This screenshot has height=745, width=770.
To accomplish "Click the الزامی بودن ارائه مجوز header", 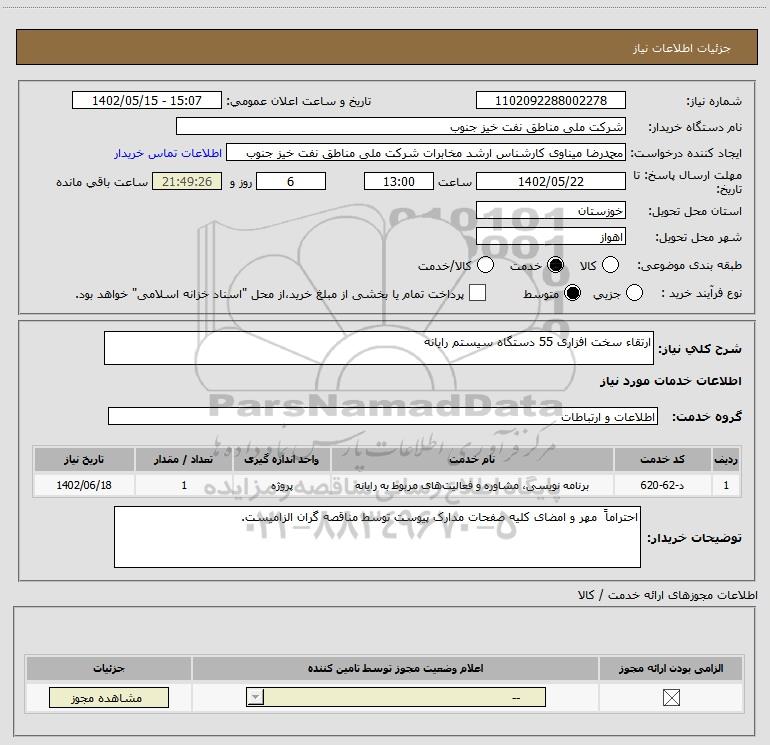I will [671, 668].
